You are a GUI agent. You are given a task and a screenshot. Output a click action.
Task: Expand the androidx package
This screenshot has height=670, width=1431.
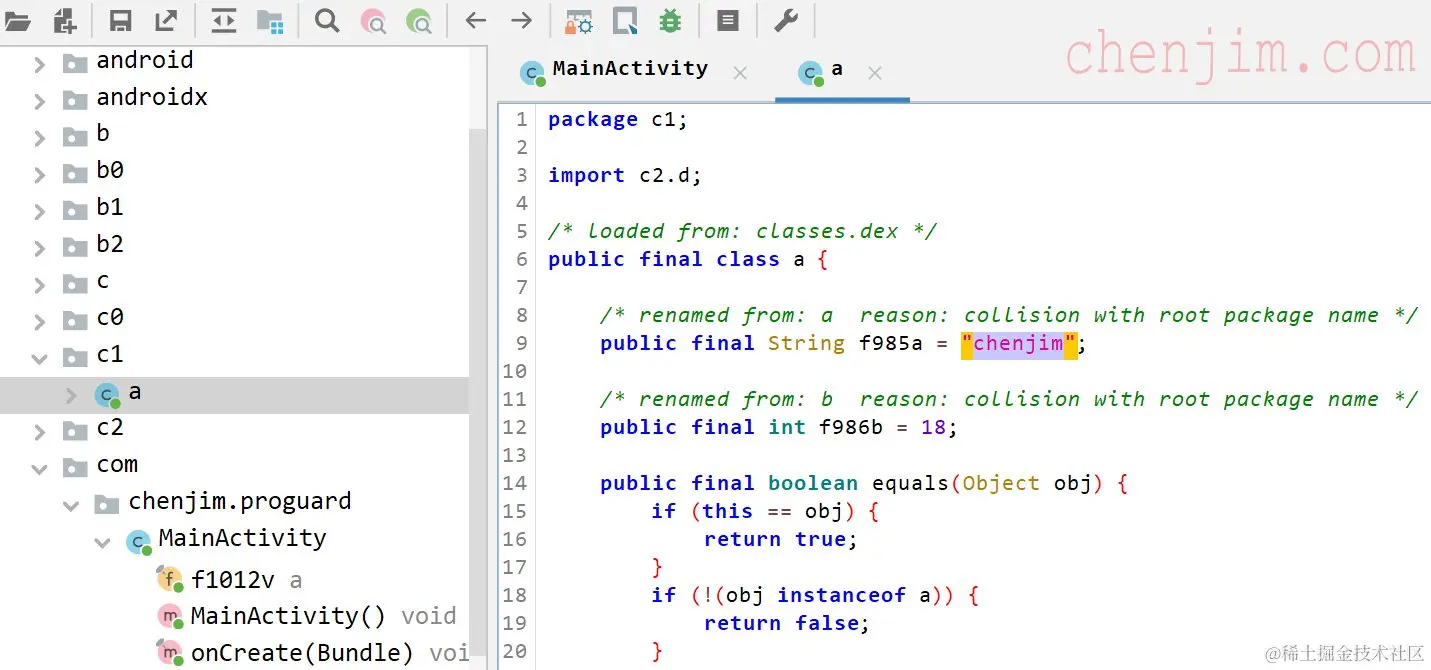(40, 101)
